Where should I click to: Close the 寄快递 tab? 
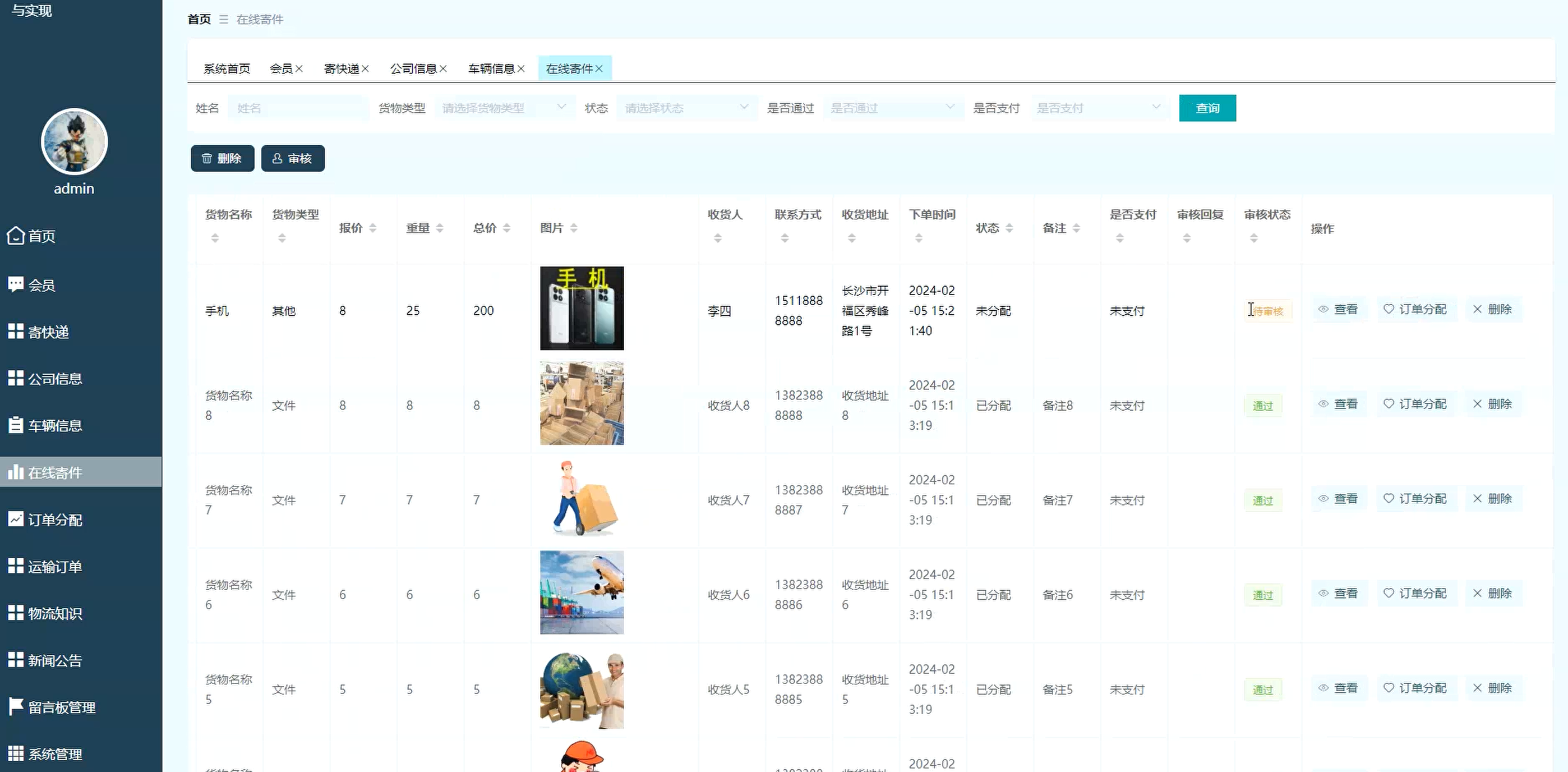[x=365, y=69]
